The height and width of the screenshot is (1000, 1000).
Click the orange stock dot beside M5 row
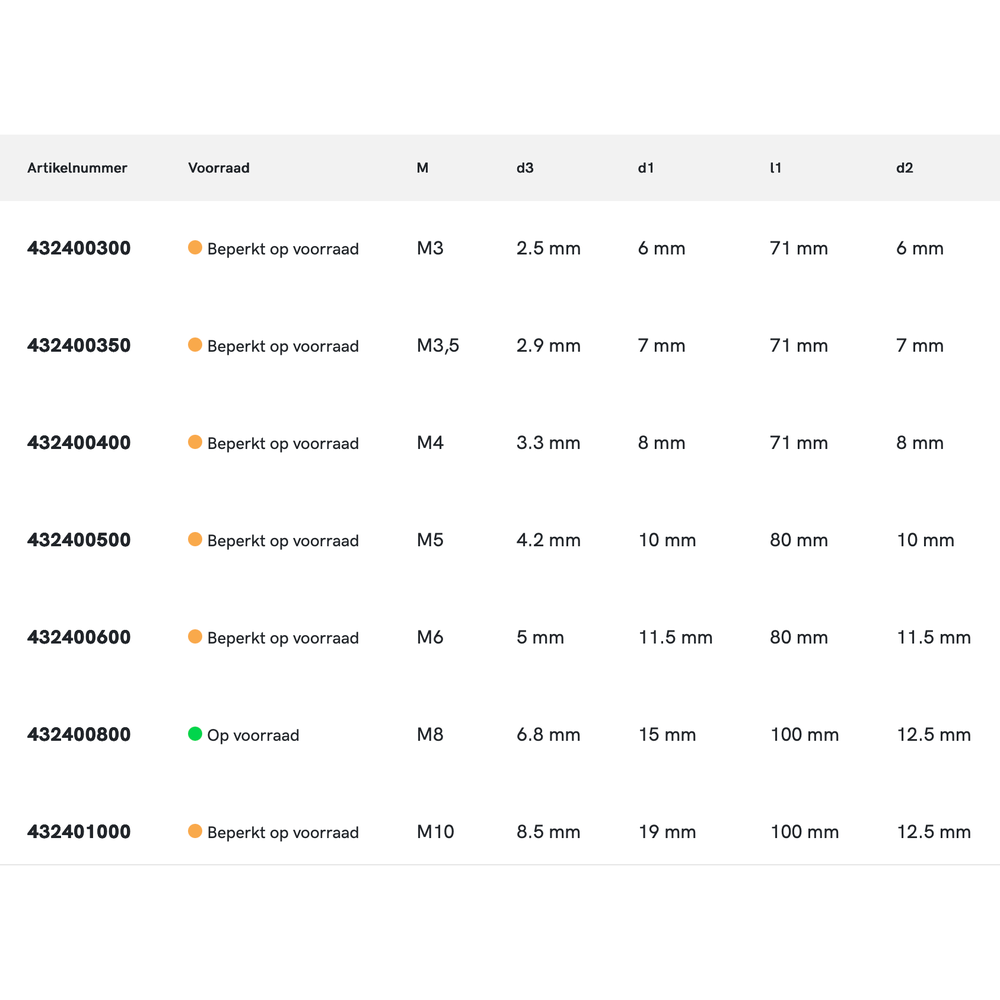pyautogui.click(x=195, y=540)
